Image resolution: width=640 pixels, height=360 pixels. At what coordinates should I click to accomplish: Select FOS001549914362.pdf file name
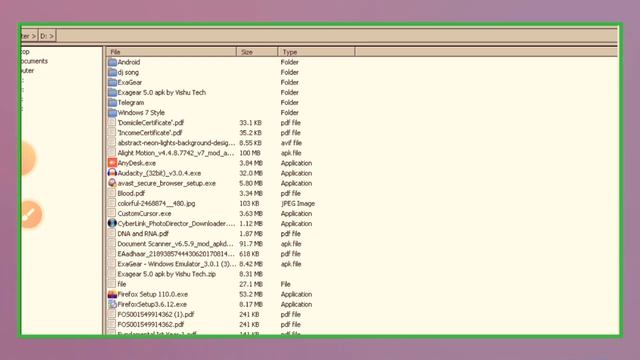(x=151, y=324)
